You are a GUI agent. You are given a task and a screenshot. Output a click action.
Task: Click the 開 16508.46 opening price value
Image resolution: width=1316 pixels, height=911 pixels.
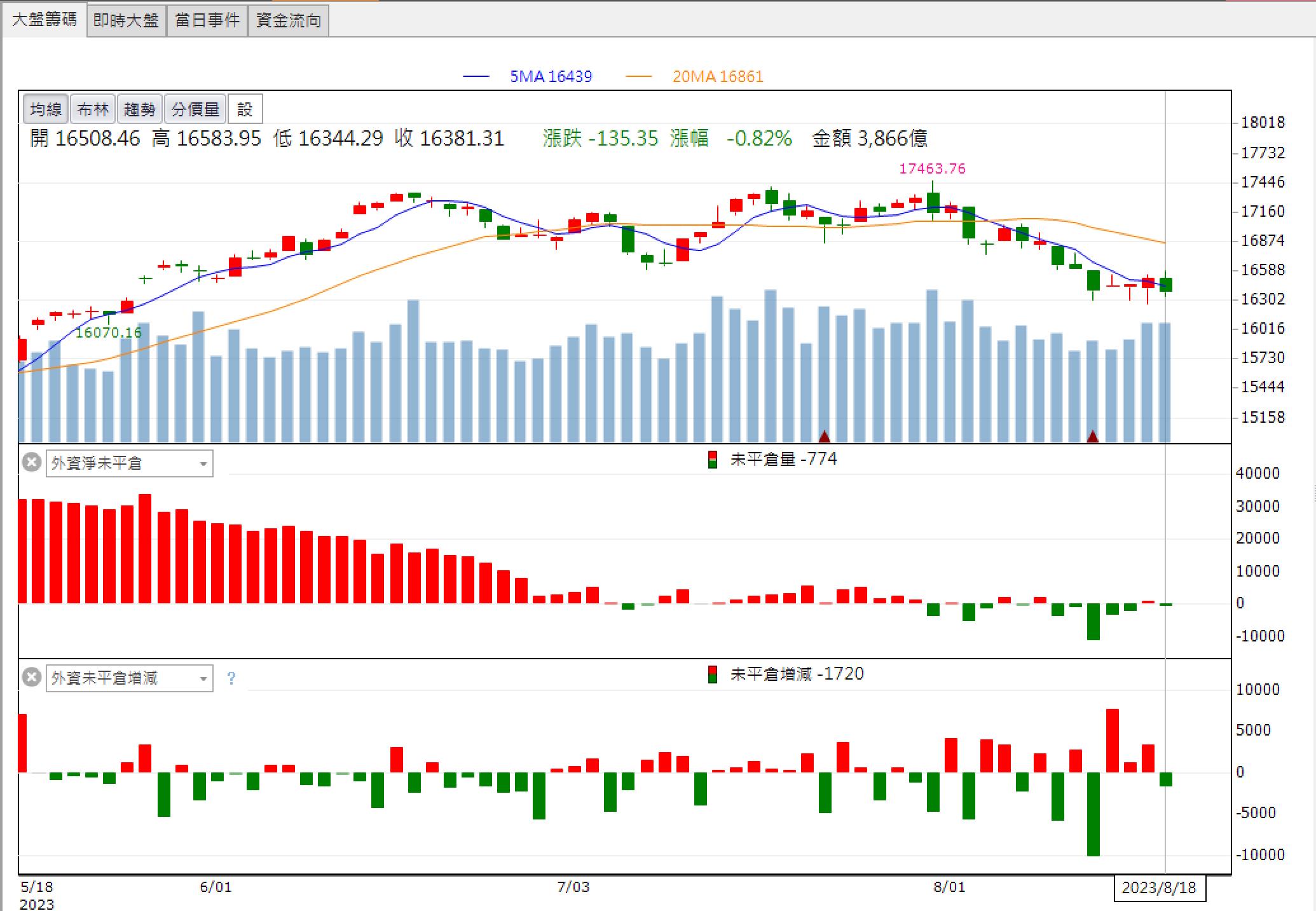point(85,138)
